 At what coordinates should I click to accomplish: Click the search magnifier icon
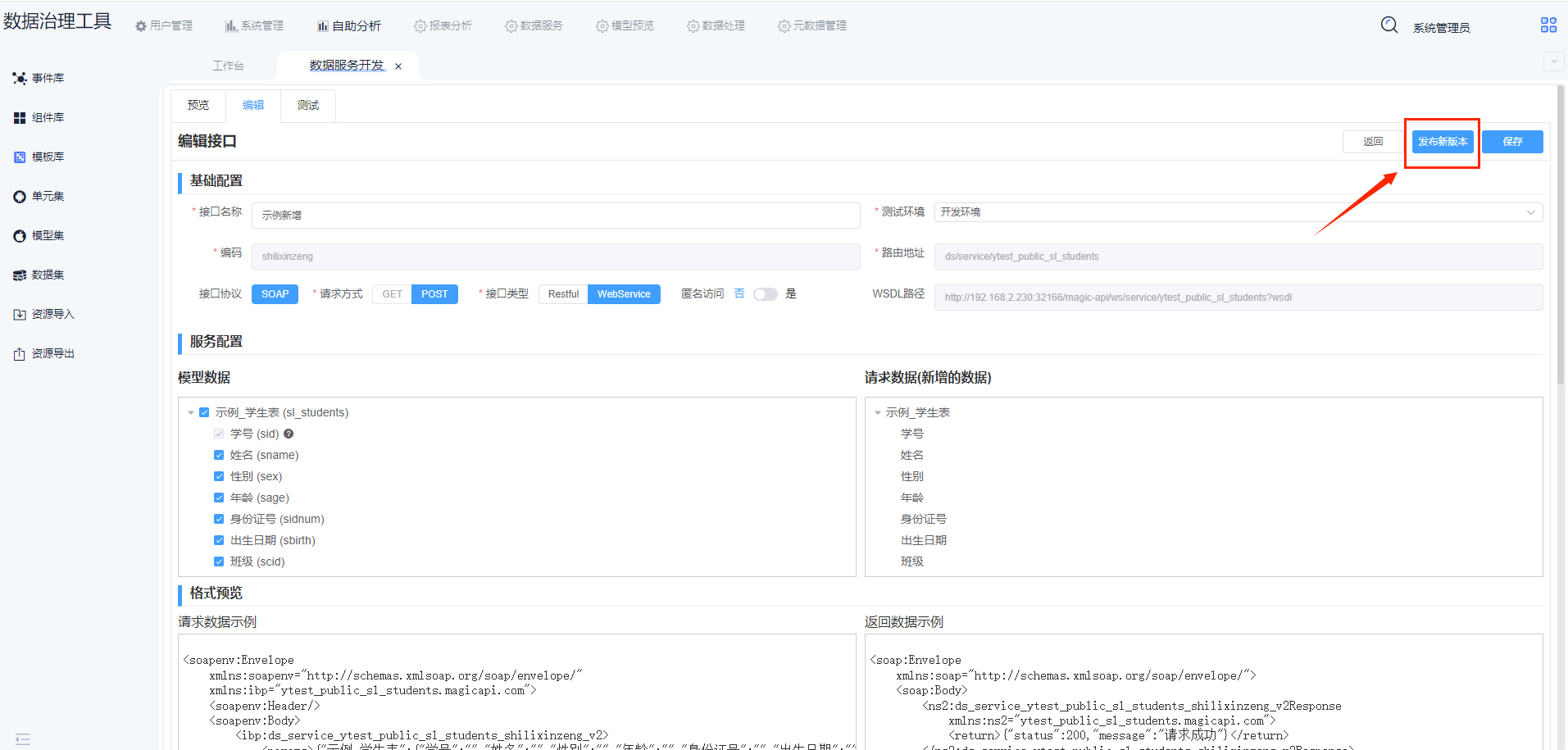pos(1388,25)
